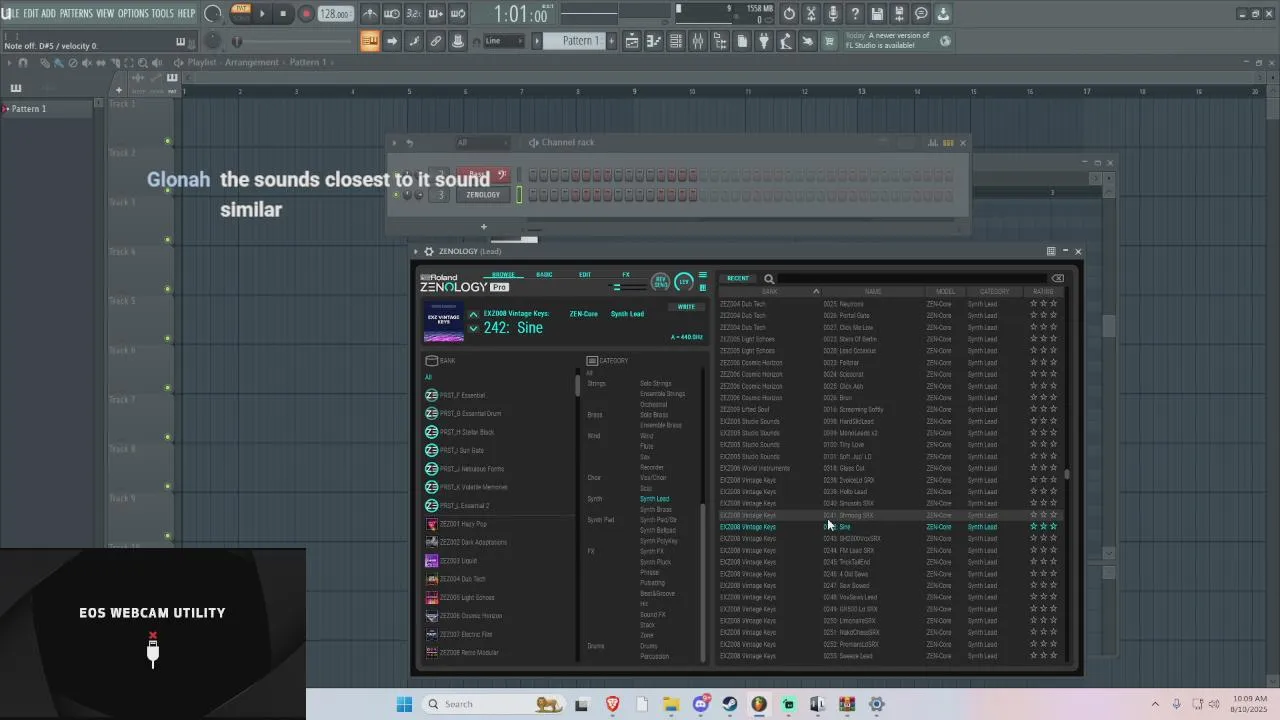Open the TOOLS menu
Image resolution: width=1280 pixels, height=720 pixels.
pyautogui.click(x=162, y=14)
